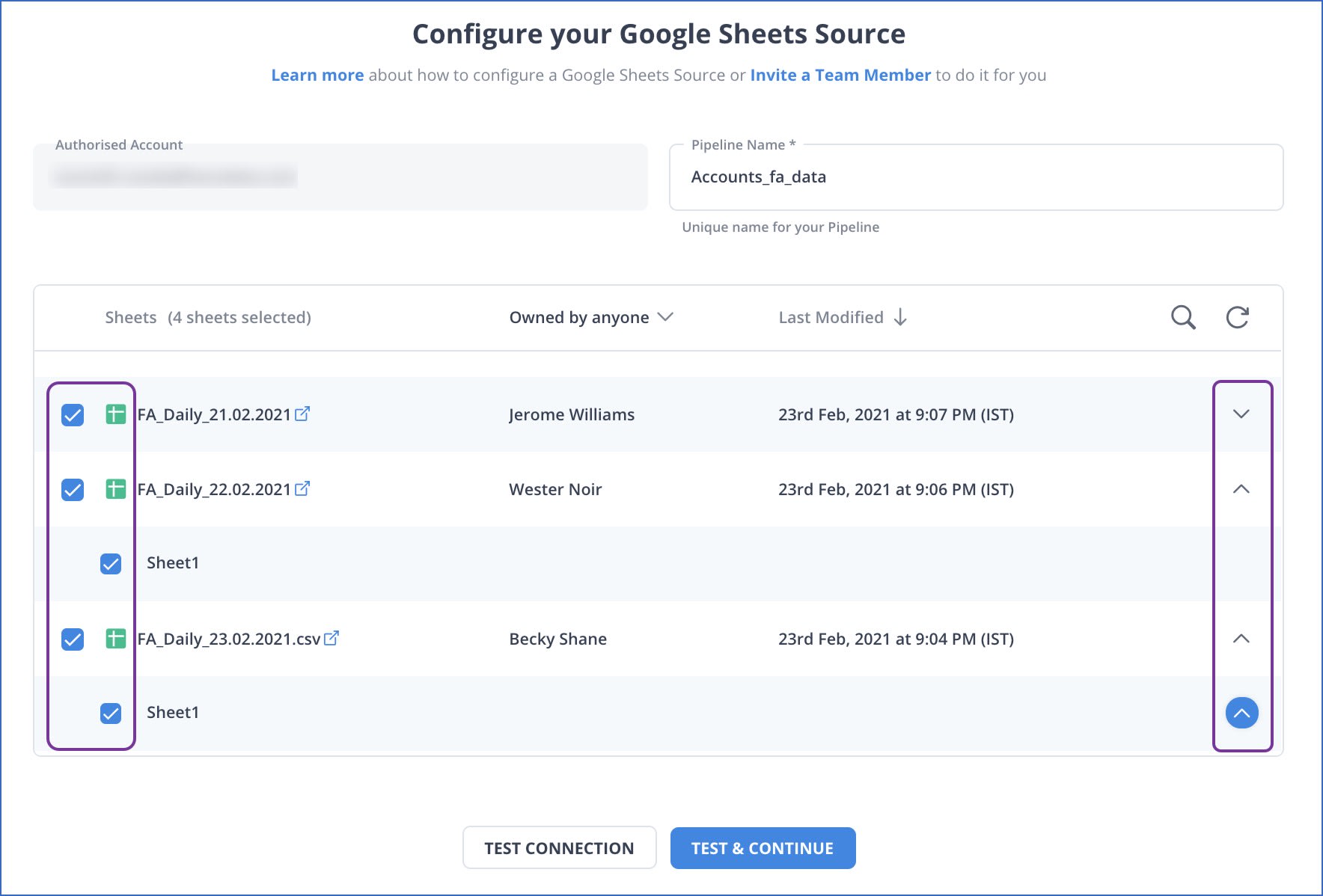Uncheck FA_Daily_21.02.2021 checkbox
Image resolution: width=1323 pixels, height=896 pixels.
73,414
